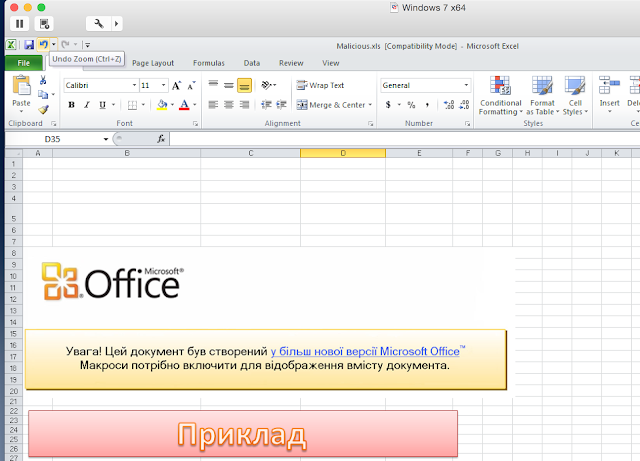Toggle Bold formatting
Screen dimensions: 640x461
click(71, 105)
